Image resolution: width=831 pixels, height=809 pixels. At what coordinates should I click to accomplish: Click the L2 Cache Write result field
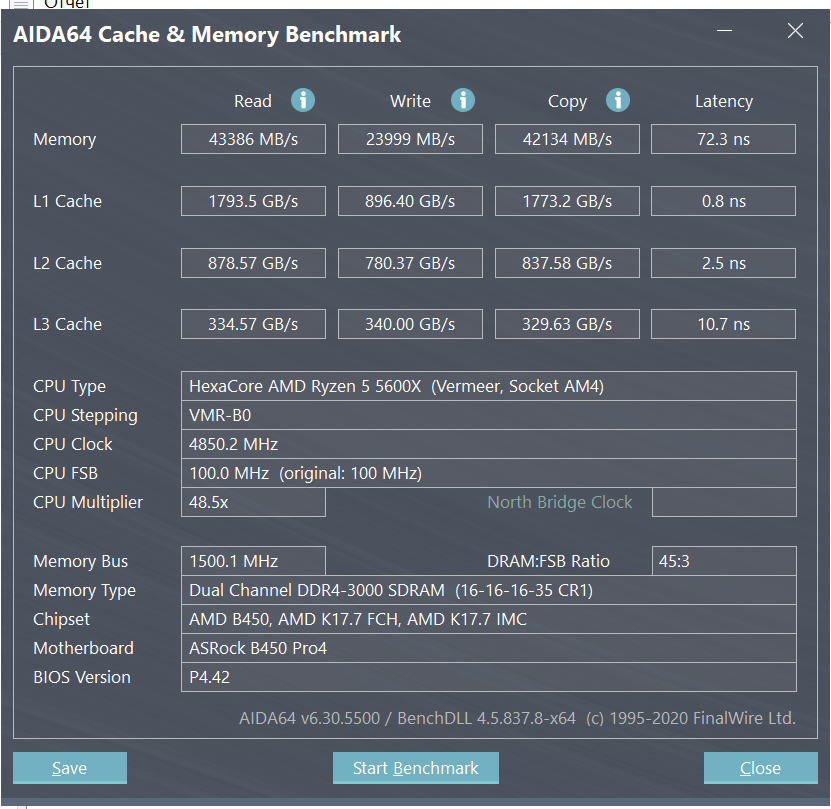pos(410,263)
